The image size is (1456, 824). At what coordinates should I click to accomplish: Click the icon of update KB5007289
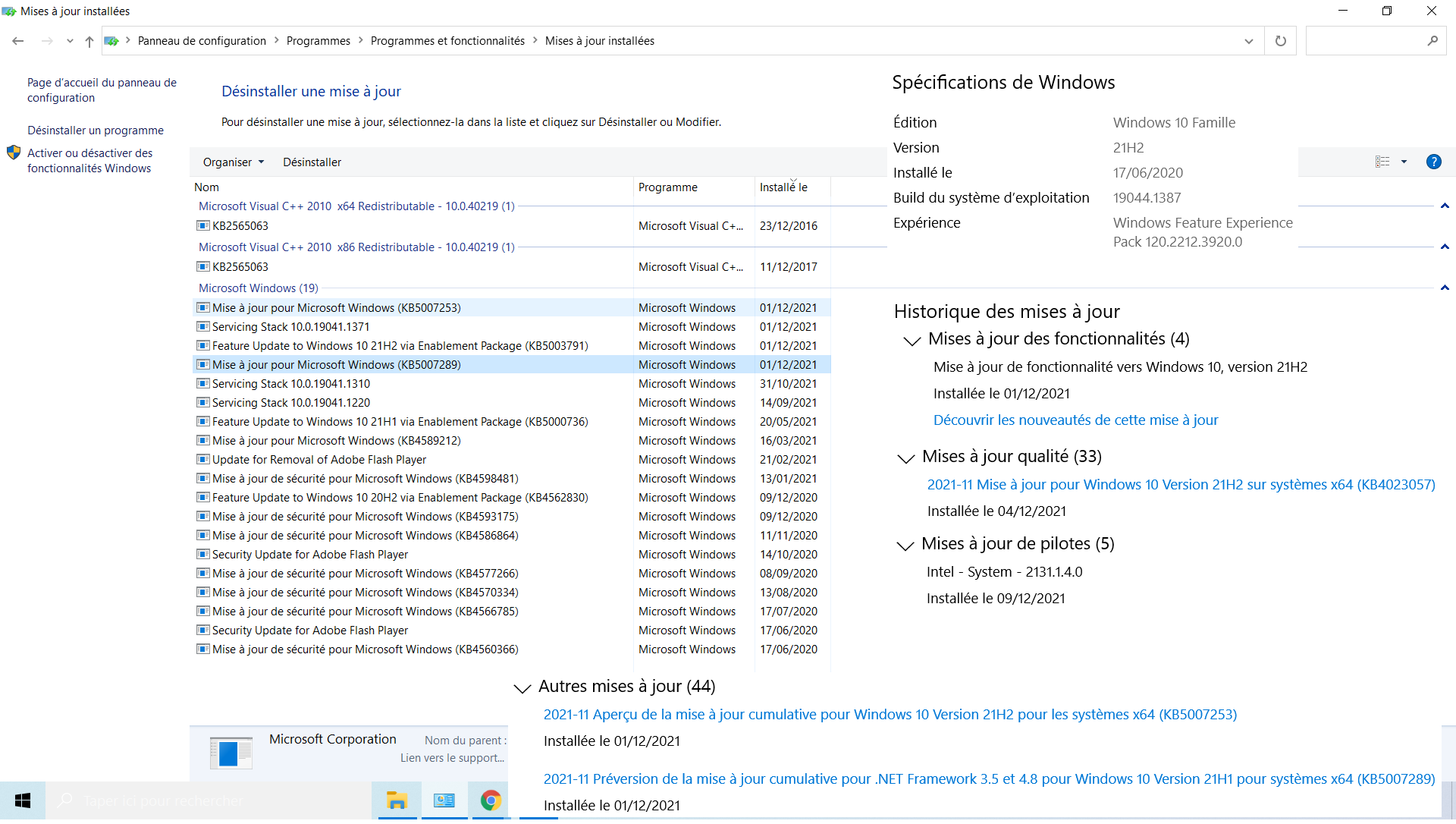click(x=203, y=365)
